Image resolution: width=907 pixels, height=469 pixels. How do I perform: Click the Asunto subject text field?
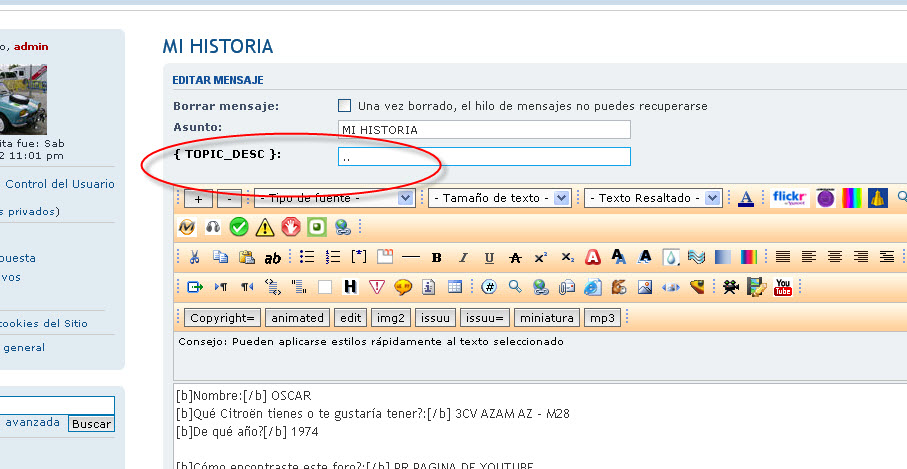(485, 130)
